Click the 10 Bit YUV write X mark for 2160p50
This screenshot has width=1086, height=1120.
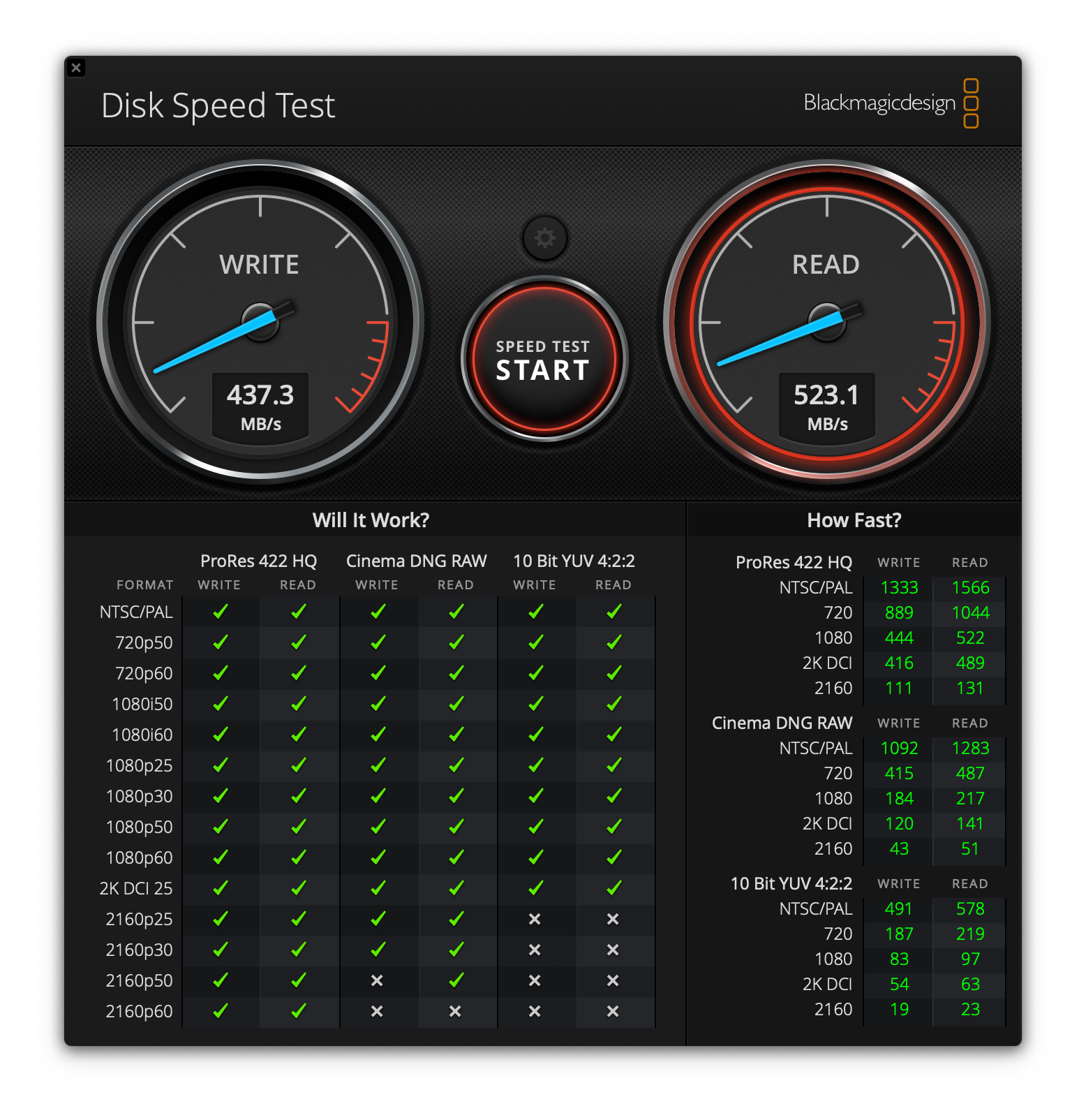pos(535,981)
